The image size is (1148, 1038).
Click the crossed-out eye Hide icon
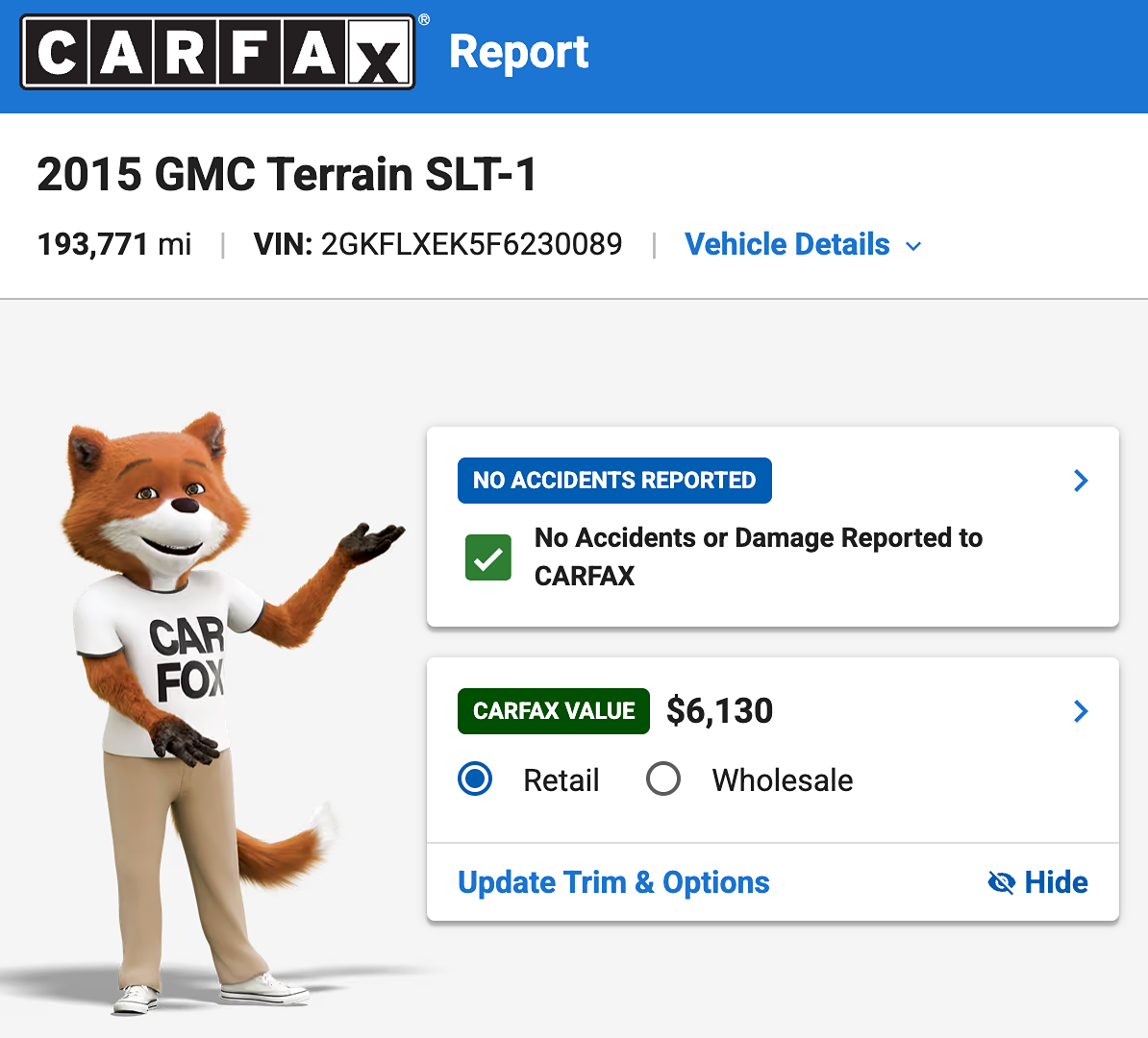(x=1001, y=882)
